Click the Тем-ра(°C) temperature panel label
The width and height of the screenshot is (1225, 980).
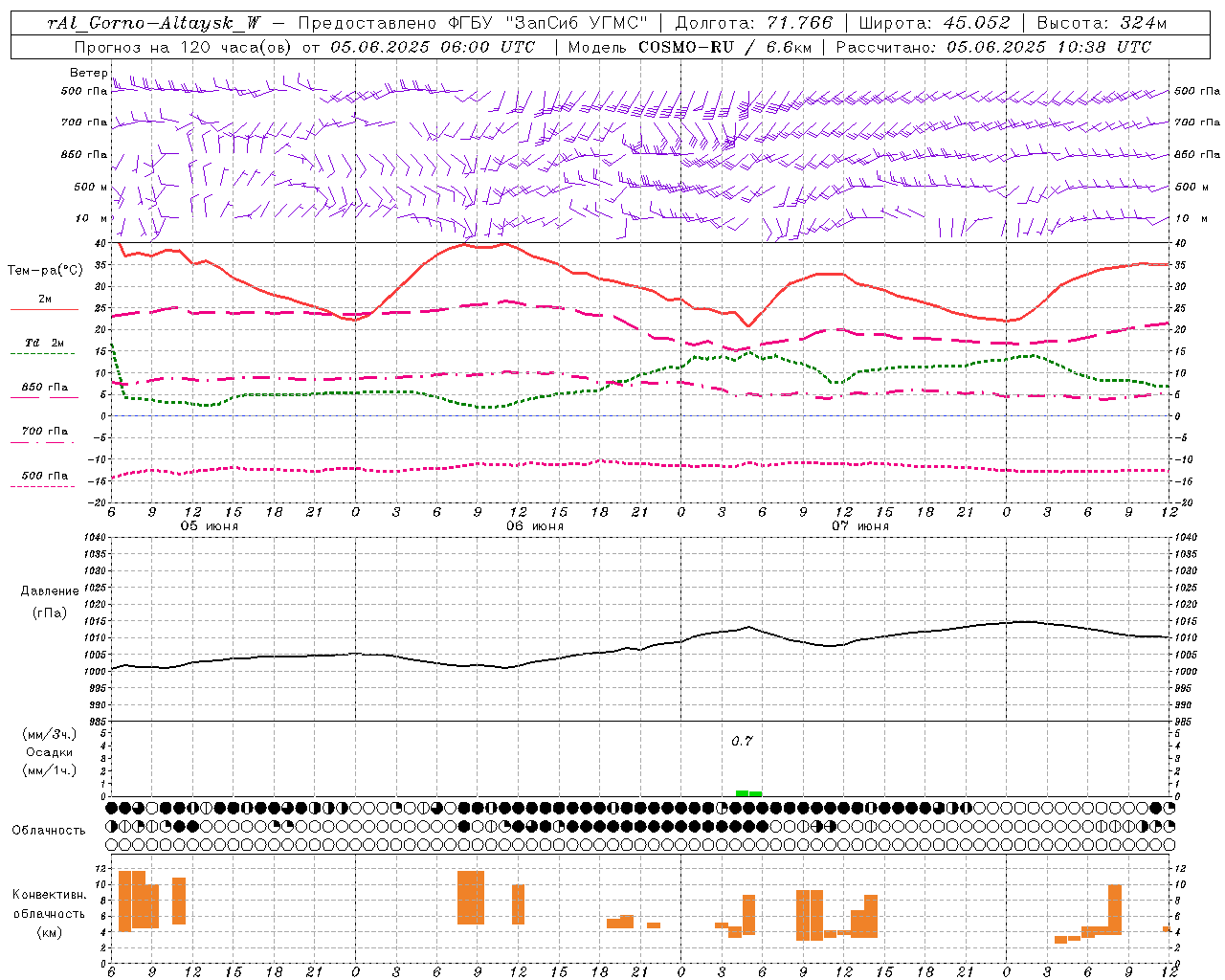(45, 271)
